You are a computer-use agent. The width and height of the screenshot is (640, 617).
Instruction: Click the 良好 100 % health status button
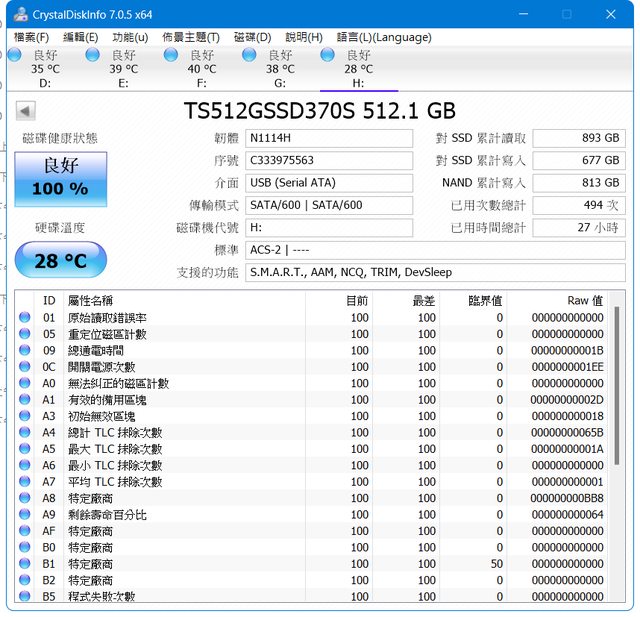tap(61, 179)
